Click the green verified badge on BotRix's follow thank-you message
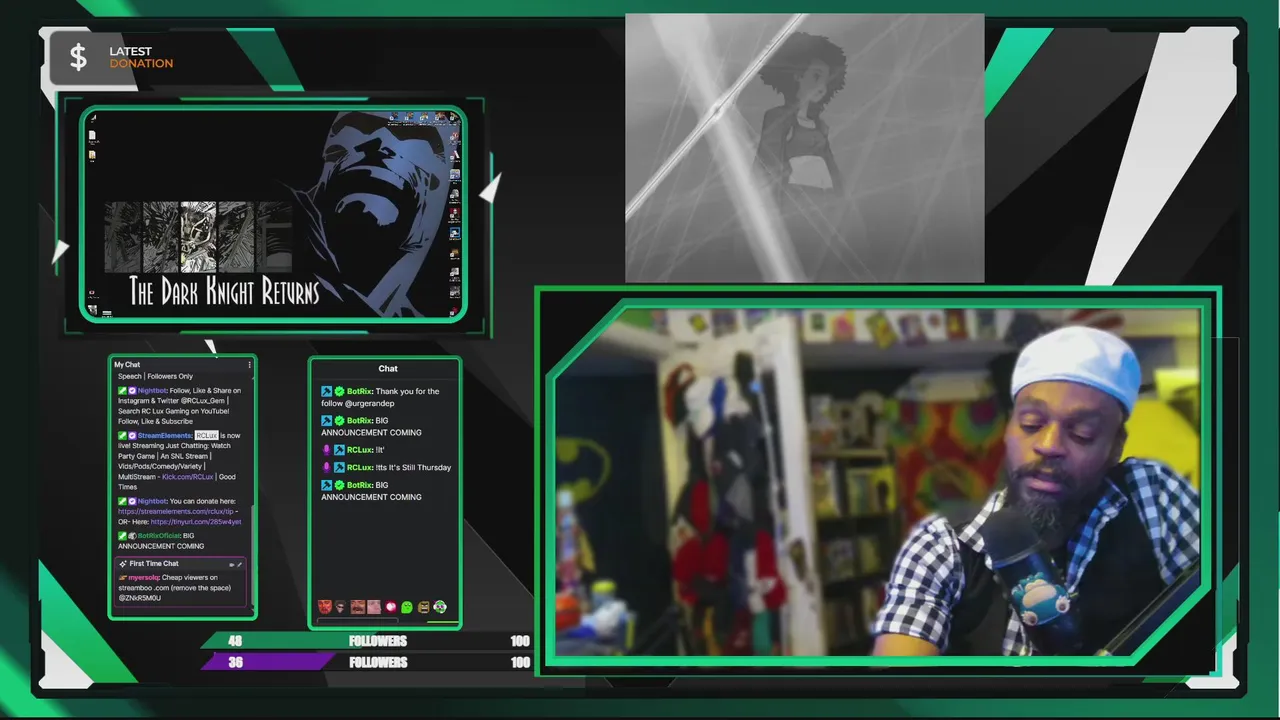 339,392
